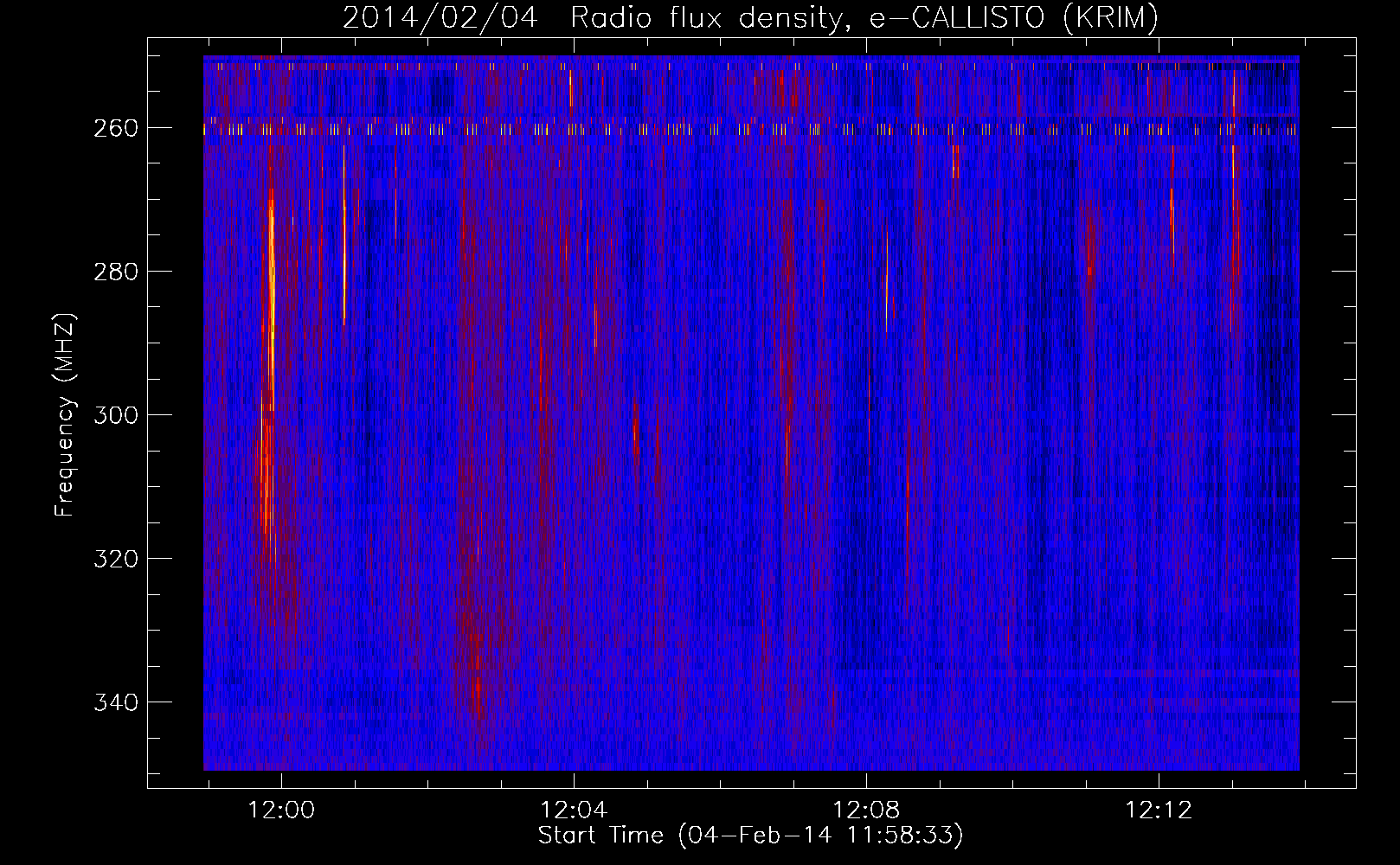Click the 340 frequency tick label
The width and height of the screenshot is (1400, 865).
pos(115,702)
